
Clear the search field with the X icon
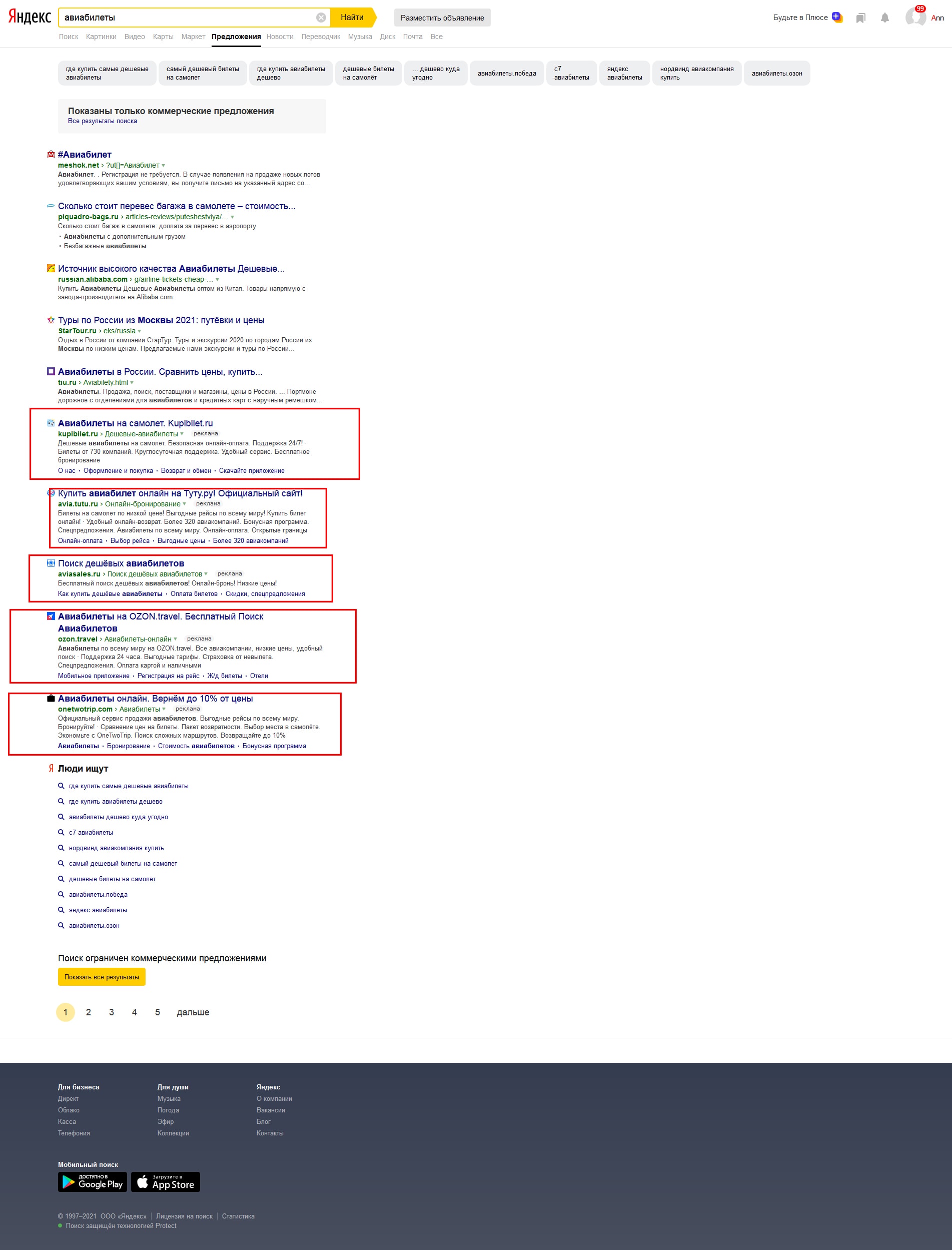click(x=321, y=18)
